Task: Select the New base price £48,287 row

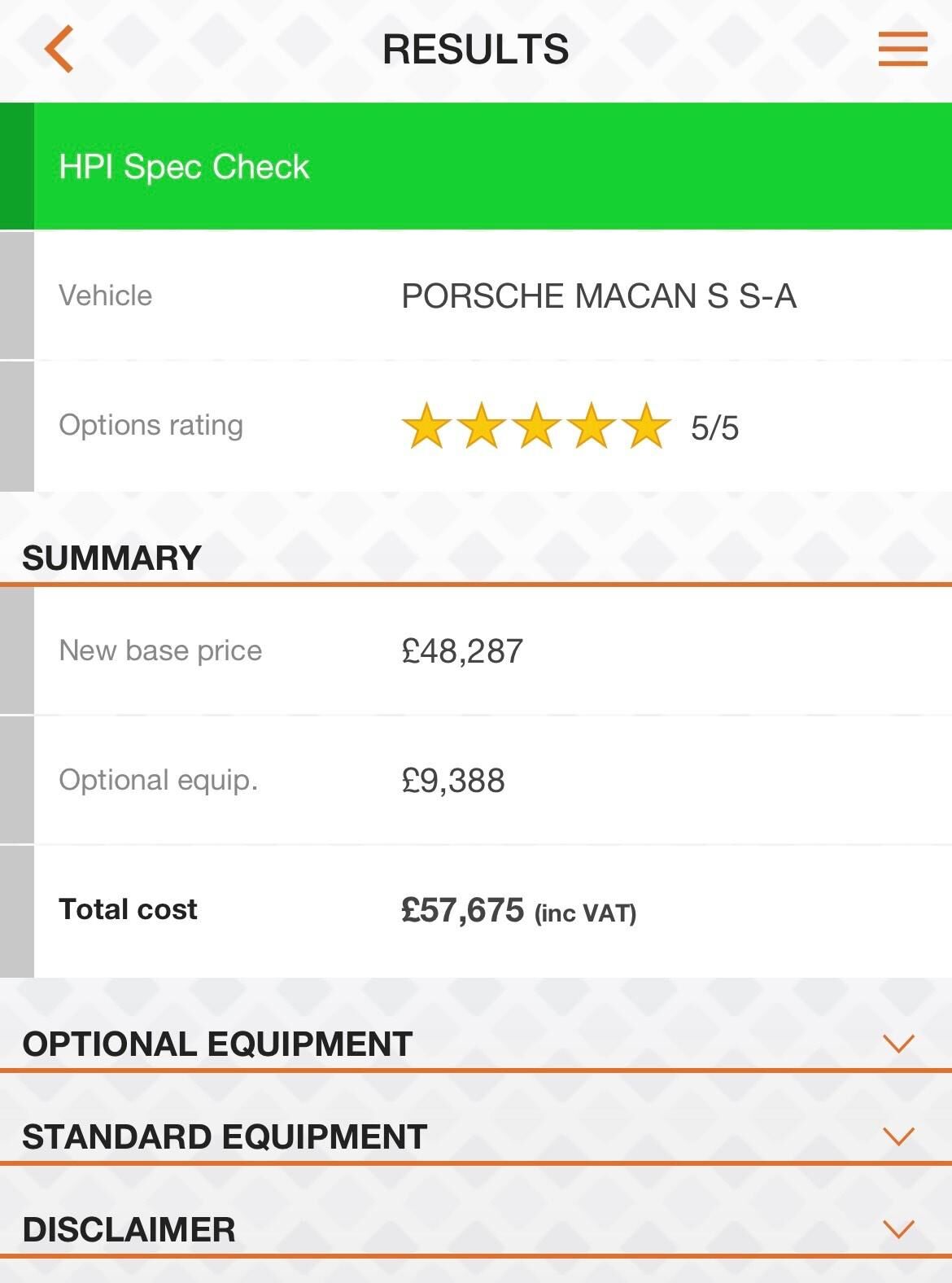Action: click(x=476, y=651)
